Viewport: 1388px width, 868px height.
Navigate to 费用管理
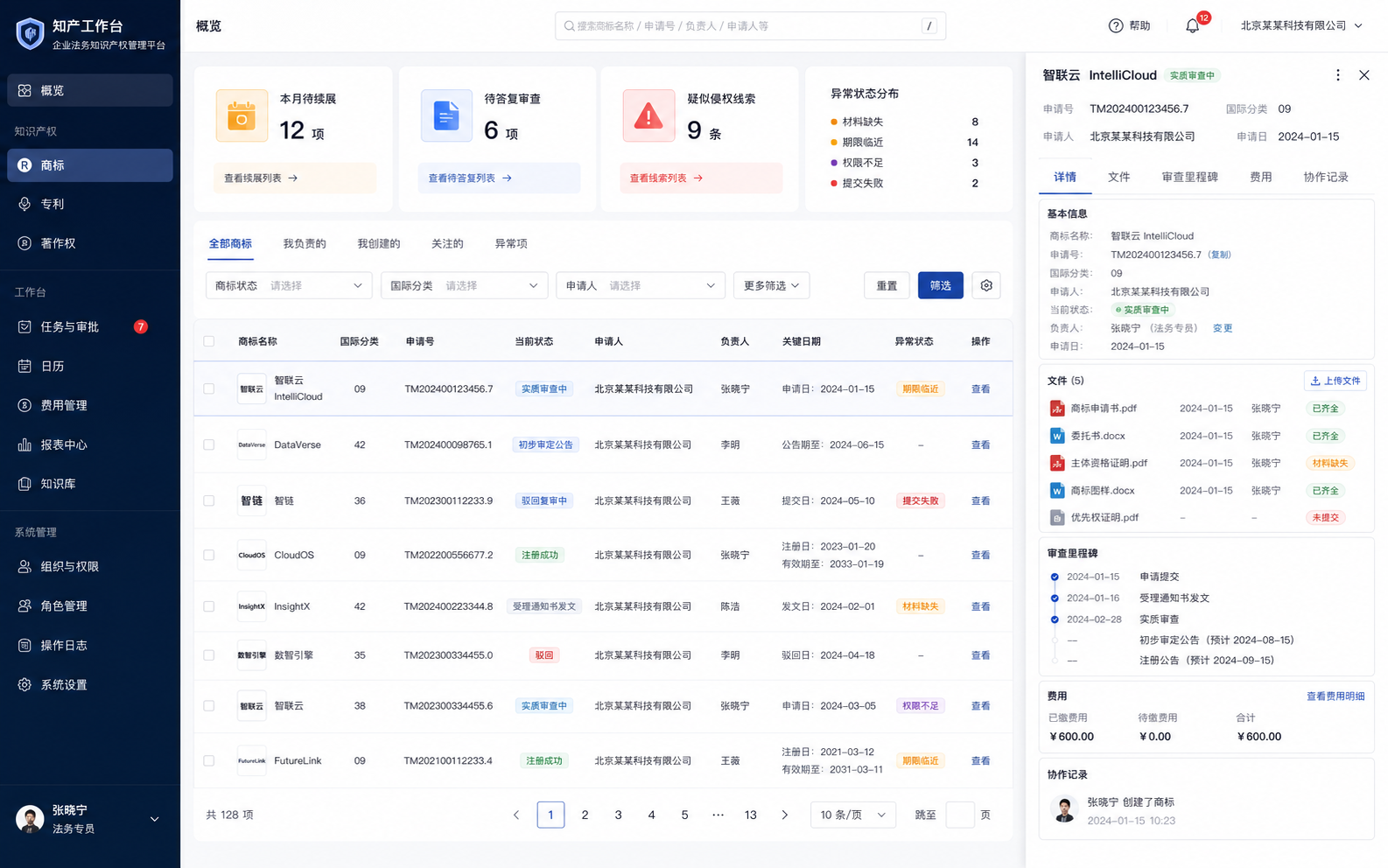(90, 405)
